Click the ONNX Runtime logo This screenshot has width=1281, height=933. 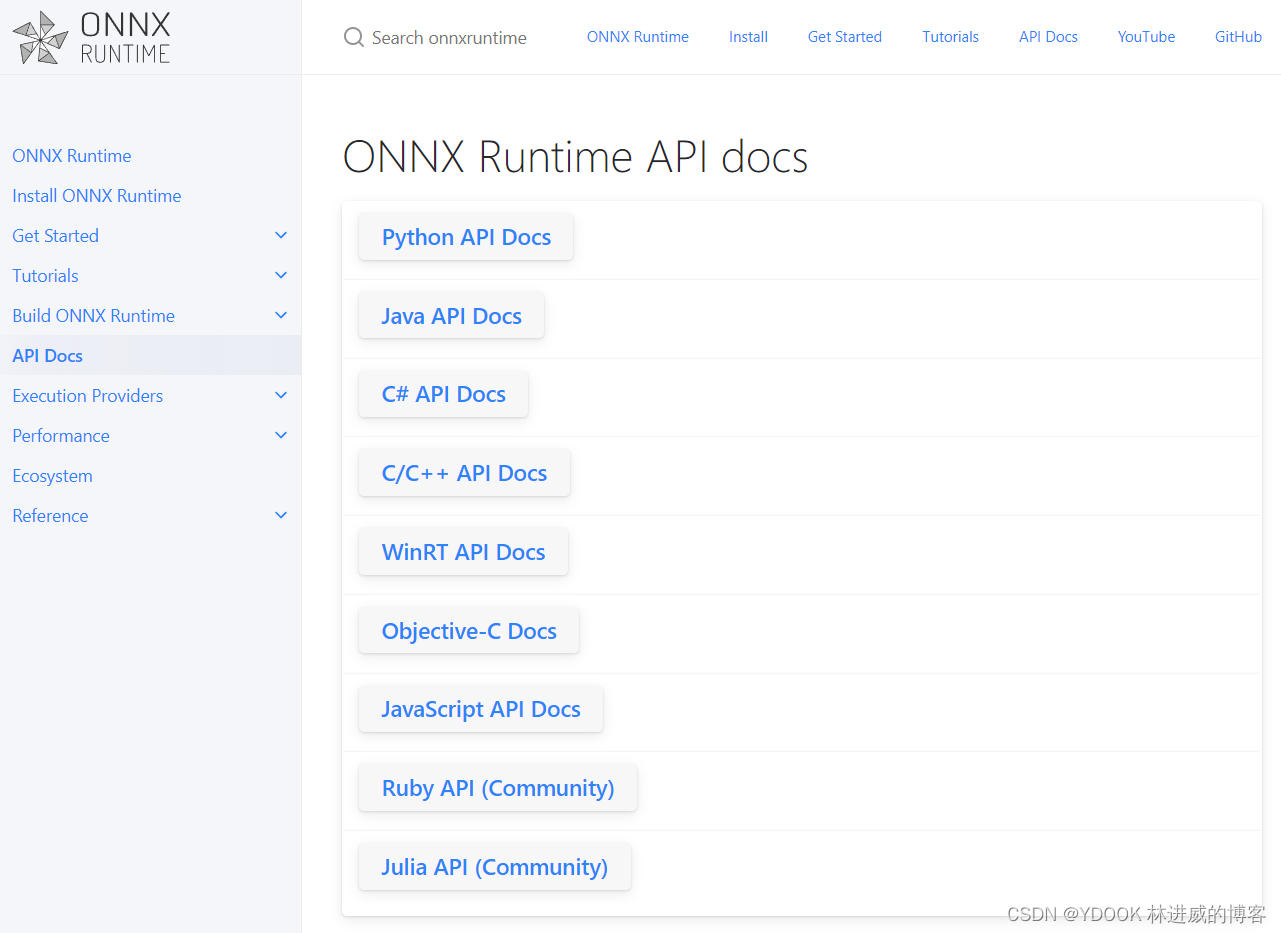pos(90,37)
